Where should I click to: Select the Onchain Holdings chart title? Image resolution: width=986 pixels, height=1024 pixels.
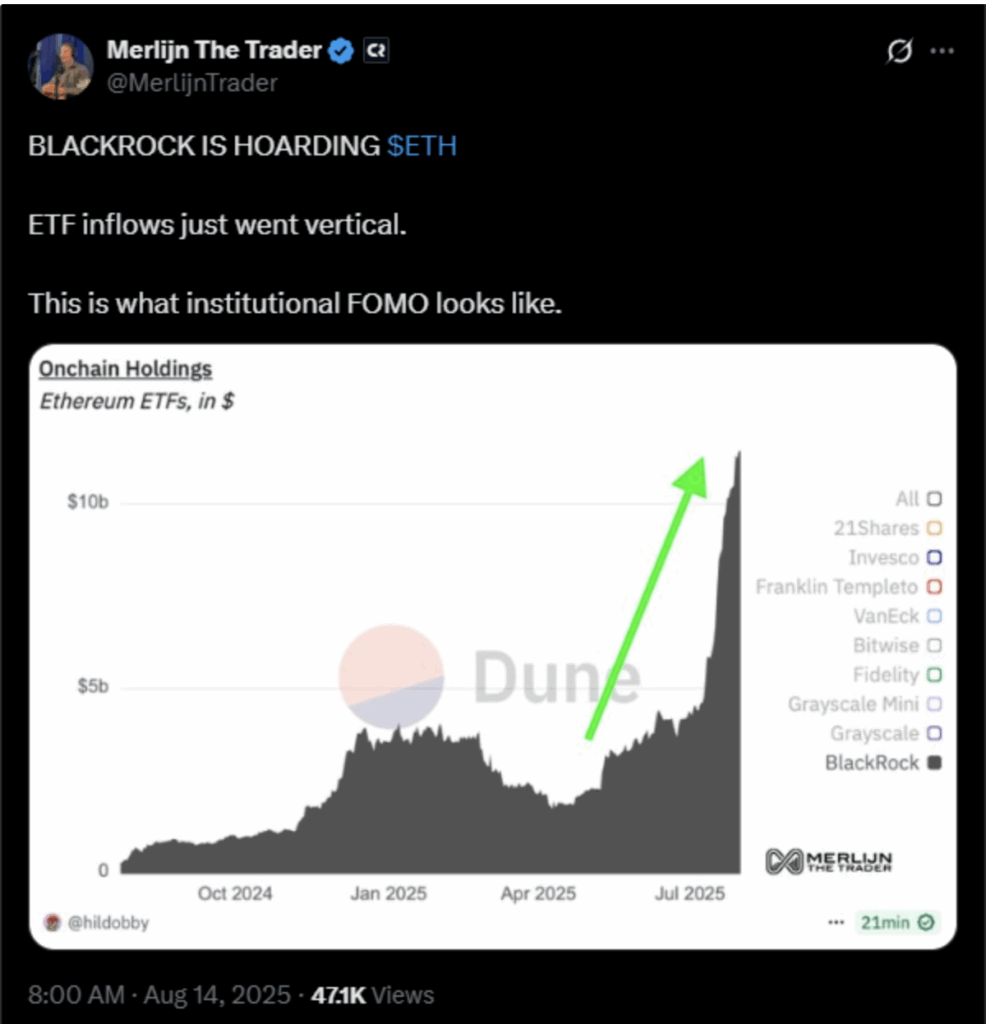[x=125, y=368]
